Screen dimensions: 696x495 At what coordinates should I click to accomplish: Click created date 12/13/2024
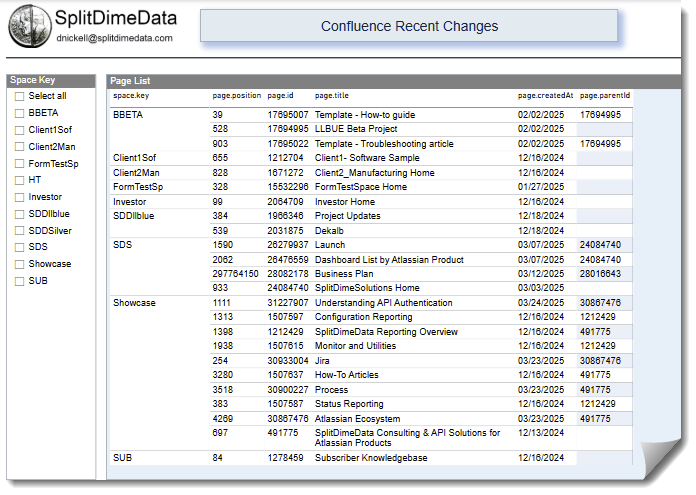pos(541,433)
